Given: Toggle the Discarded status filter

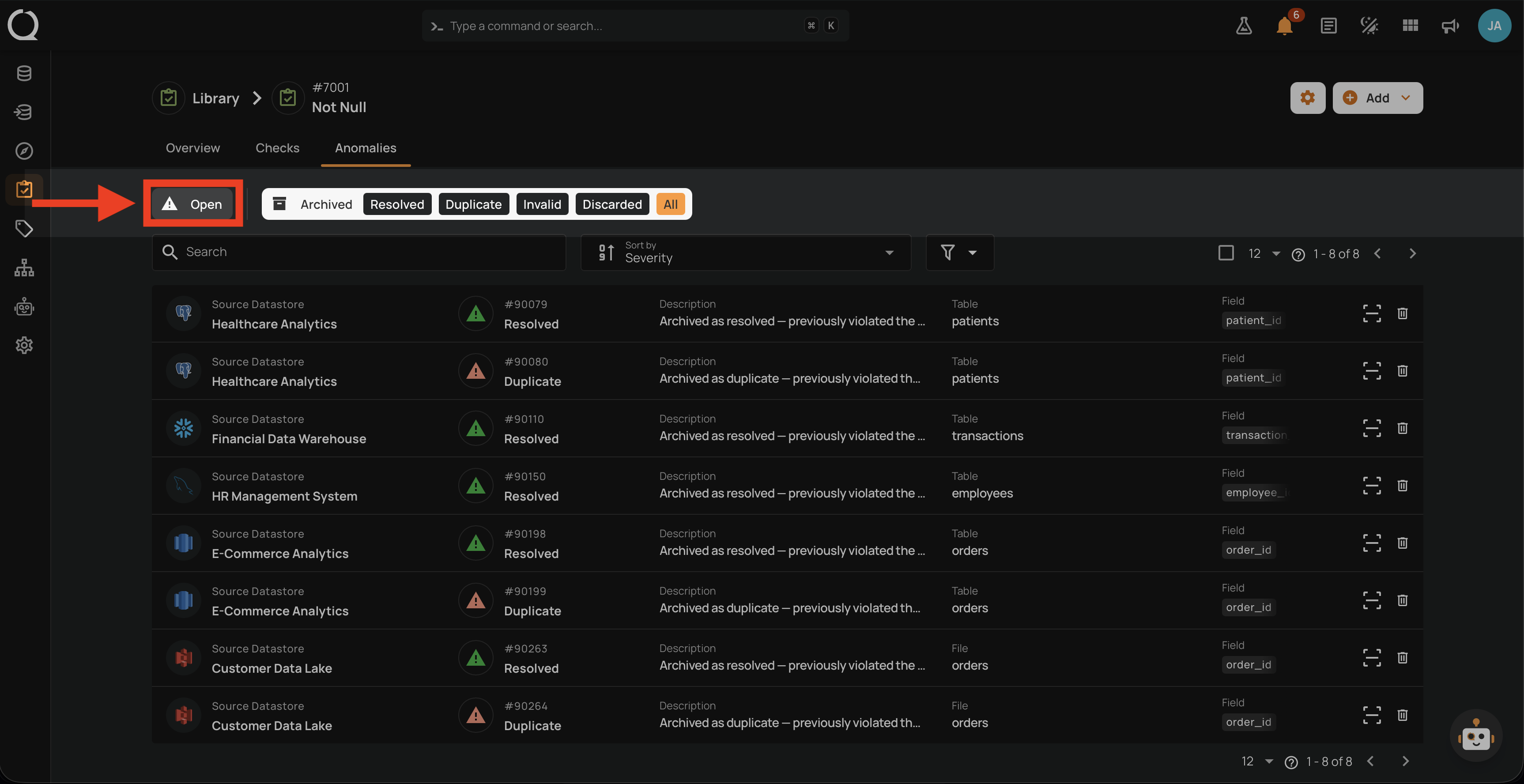Looking at the screenshot, I should pos(612,204).
